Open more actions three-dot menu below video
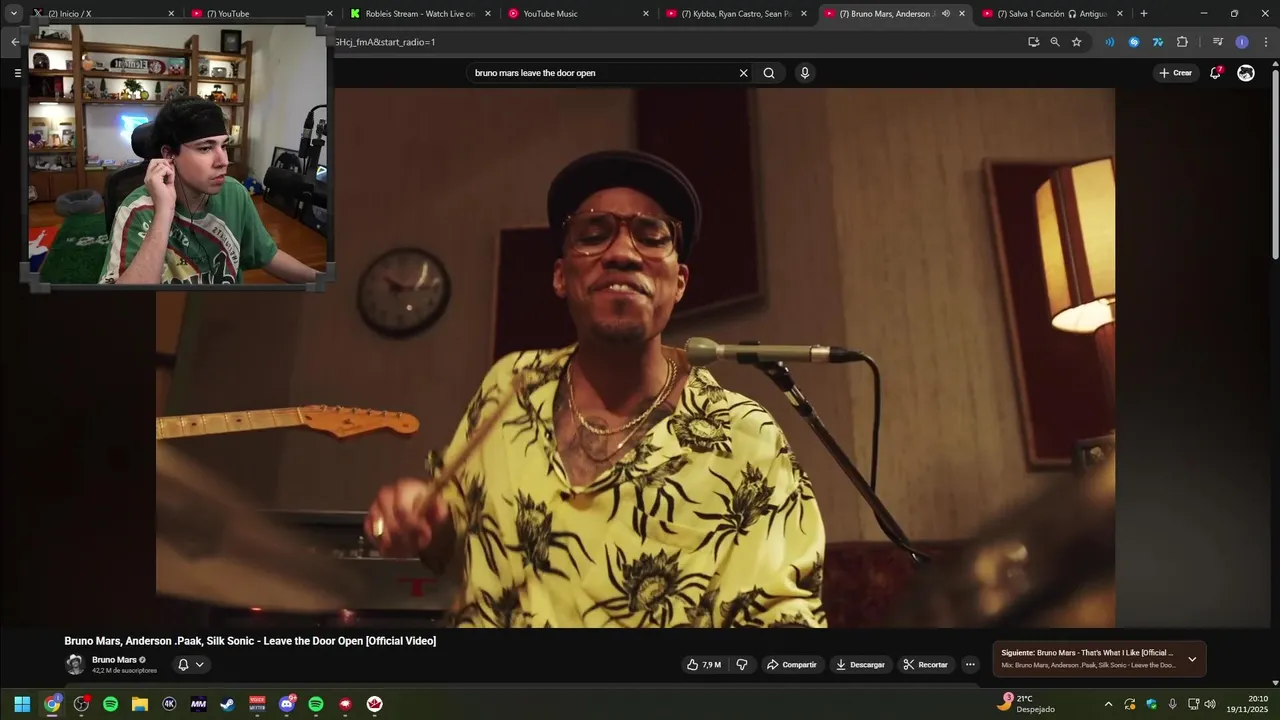Screen dimensions: 1280x720 coord(970,664)
